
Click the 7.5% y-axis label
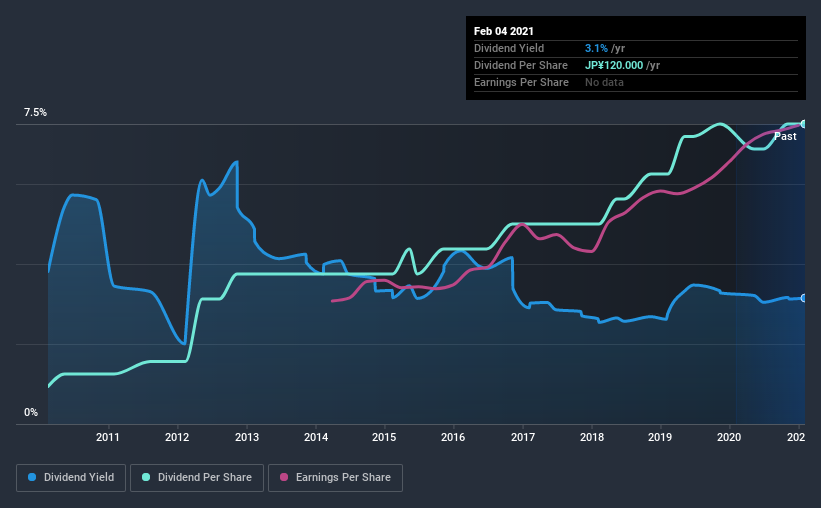pyautogui.click(x=35, y=112)
